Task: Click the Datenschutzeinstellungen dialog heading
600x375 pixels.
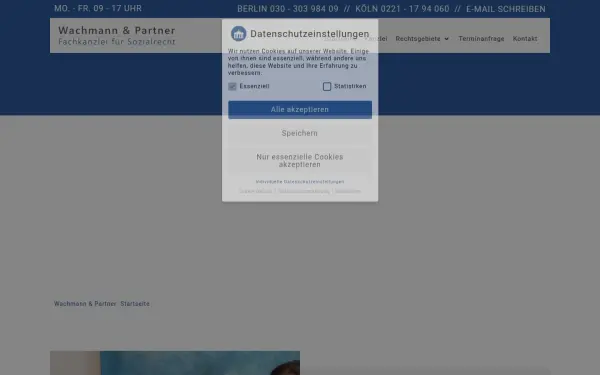Action: [310, 34]
